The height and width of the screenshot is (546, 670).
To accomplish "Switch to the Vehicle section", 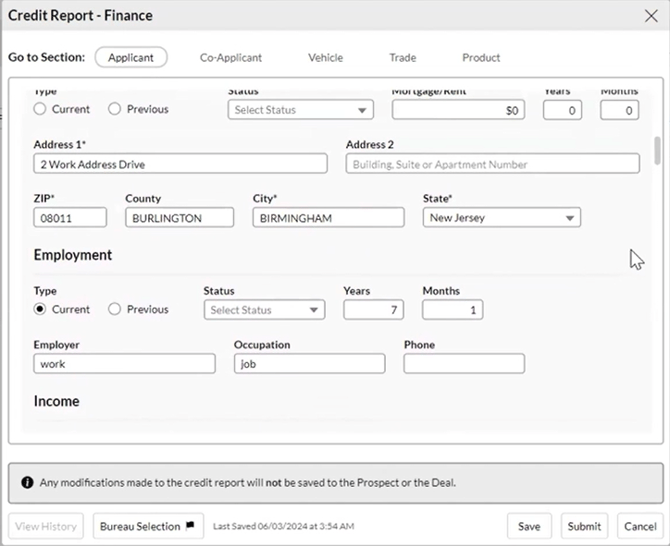I will pyautogui.click(x=325, y=58).
